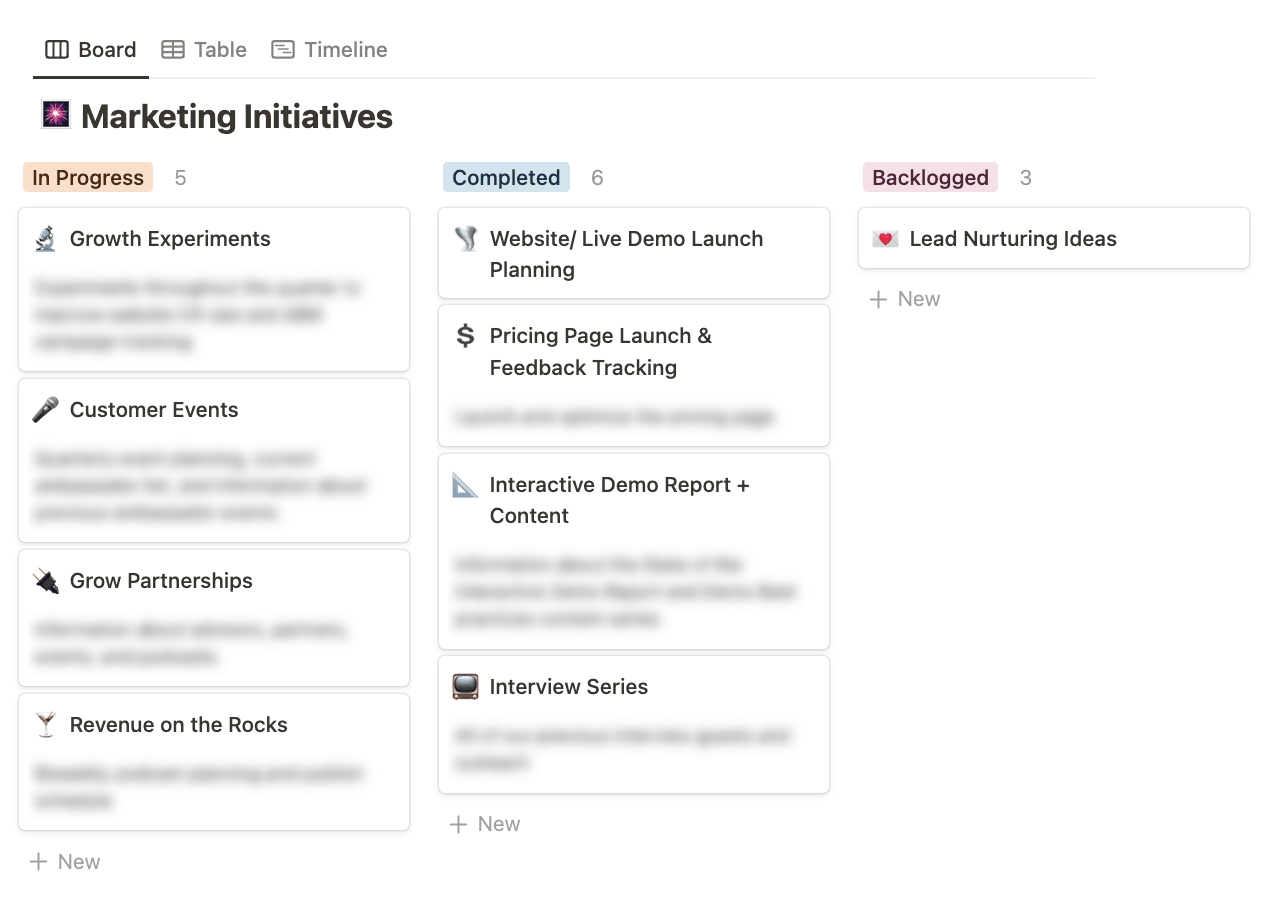
Task: Open the Marketing Initiatives page title
Action: (x=237, y=116)
